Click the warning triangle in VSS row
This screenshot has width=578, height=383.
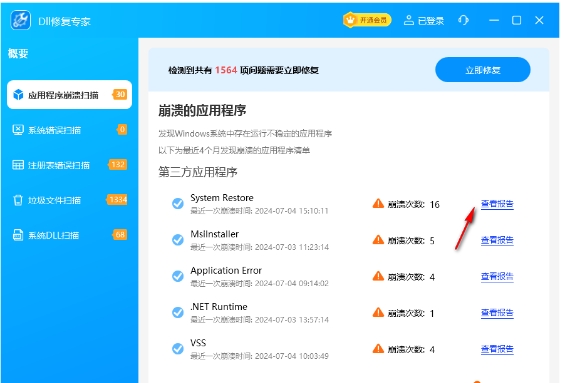click(x=378, y=348)
